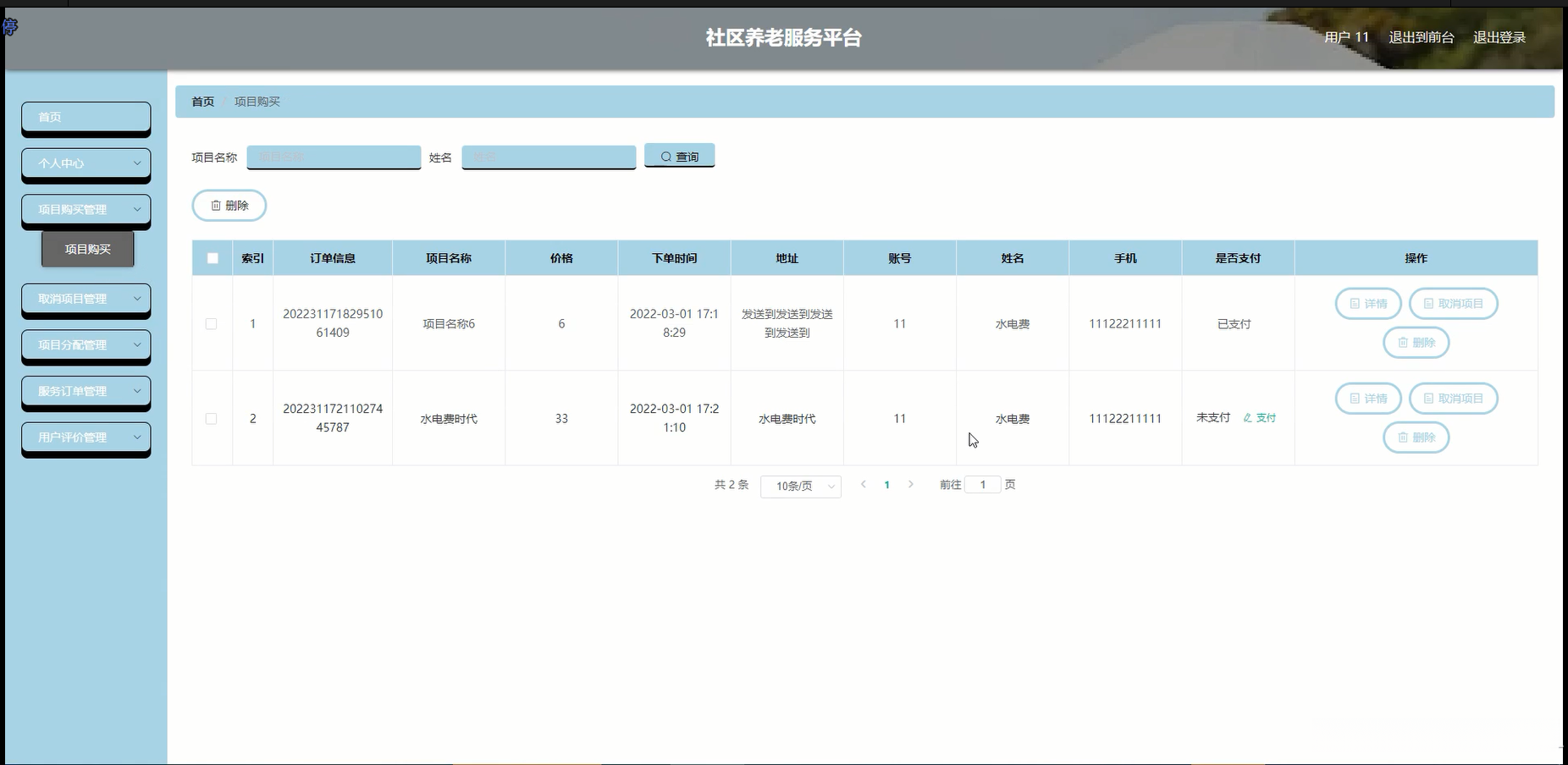The image size is (1568, 765).
Task: Select page number 1 in pagination
Action: (886, 485)
